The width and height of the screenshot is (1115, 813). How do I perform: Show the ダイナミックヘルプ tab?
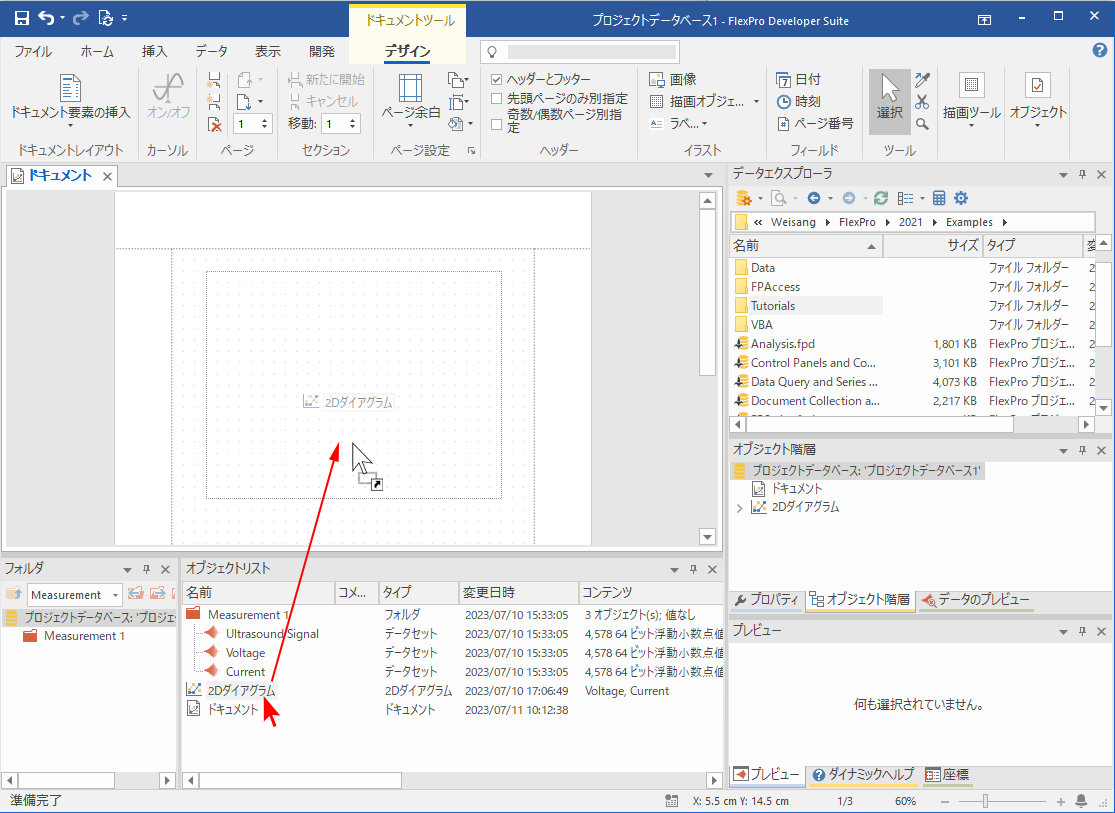(x=863, y=775)
